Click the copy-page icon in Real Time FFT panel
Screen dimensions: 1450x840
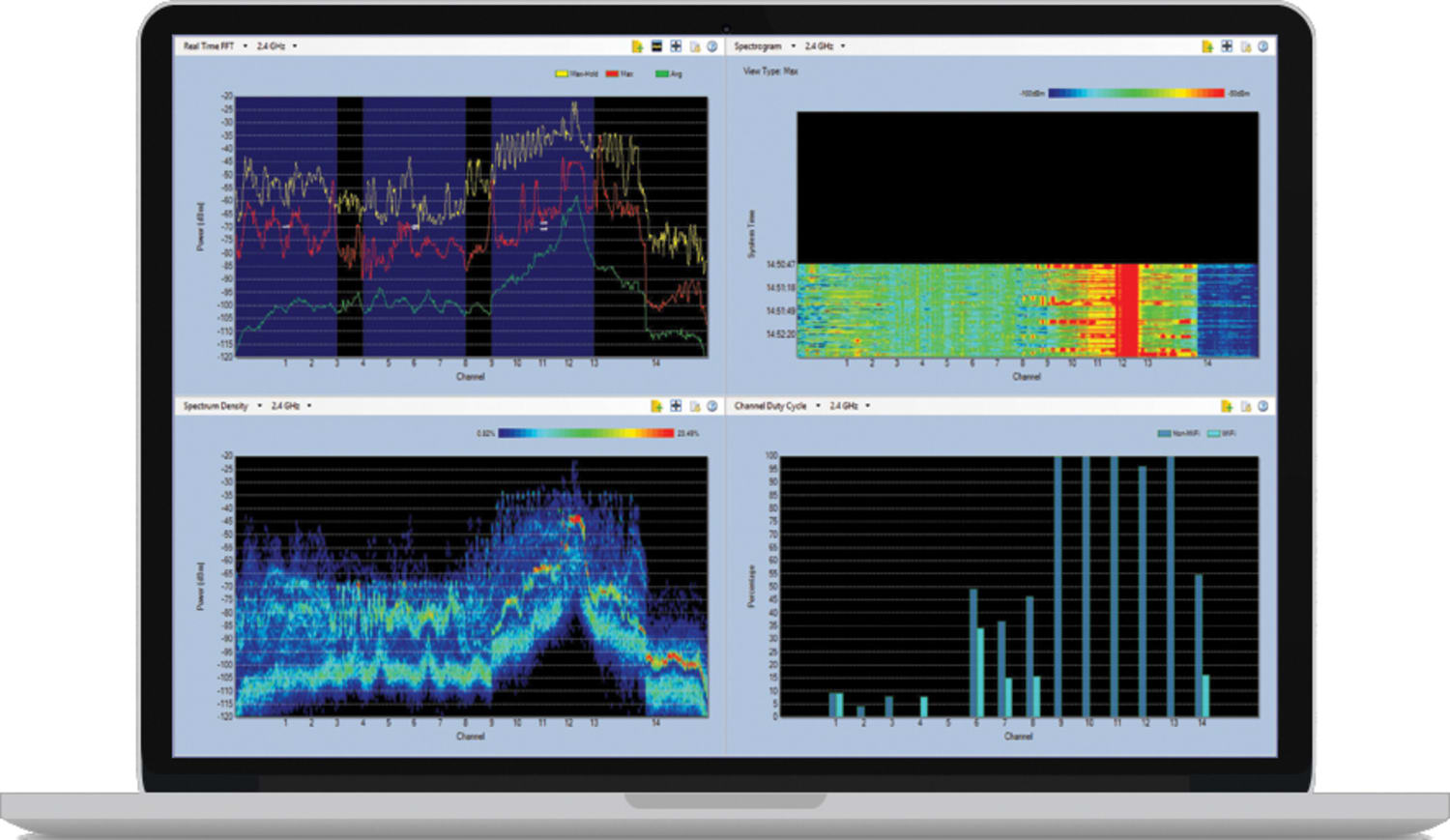point(694,46)
